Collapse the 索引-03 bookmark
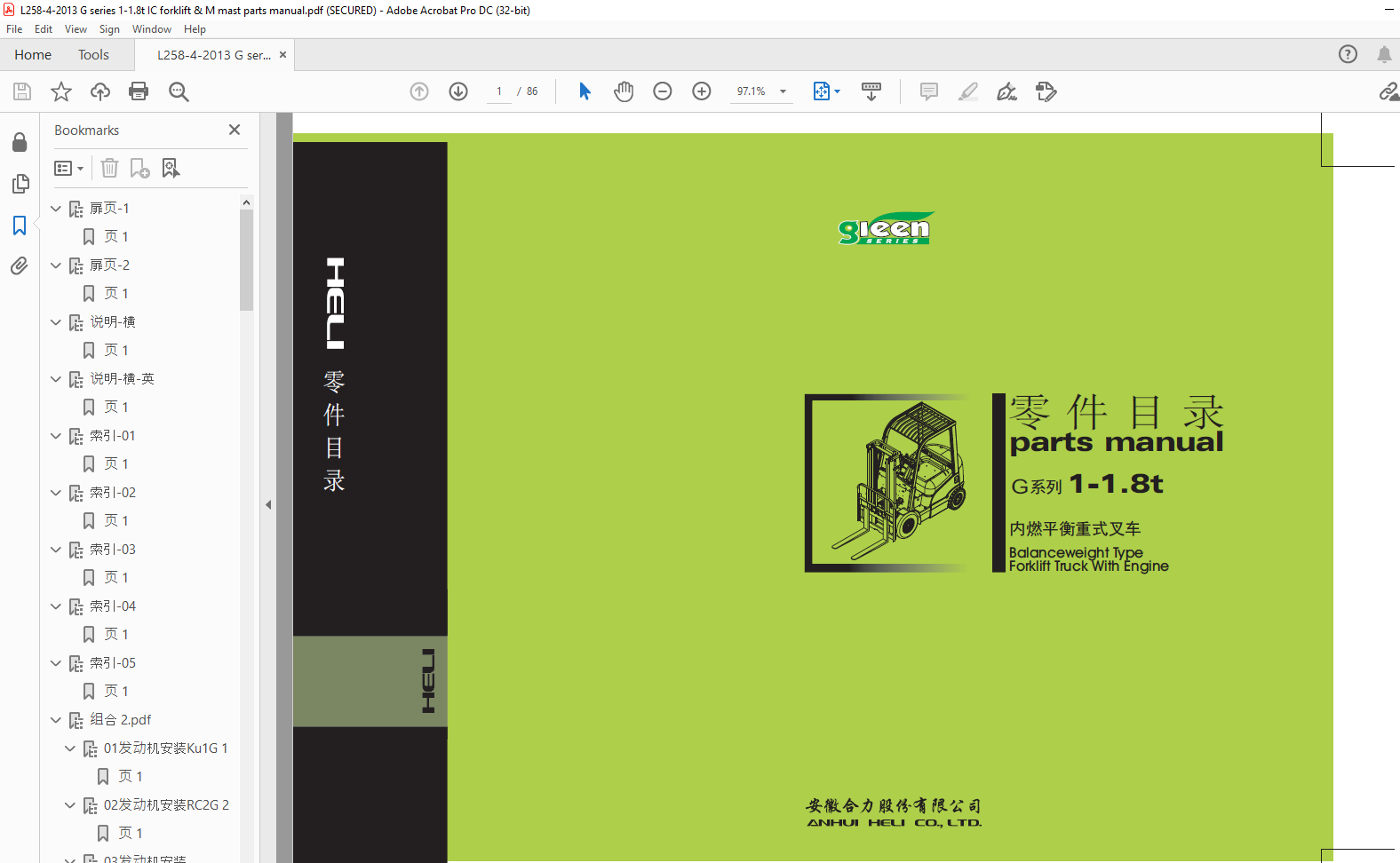Image resolution: width=1400 pixels, height=863 pixels. (x=56, y=550)
